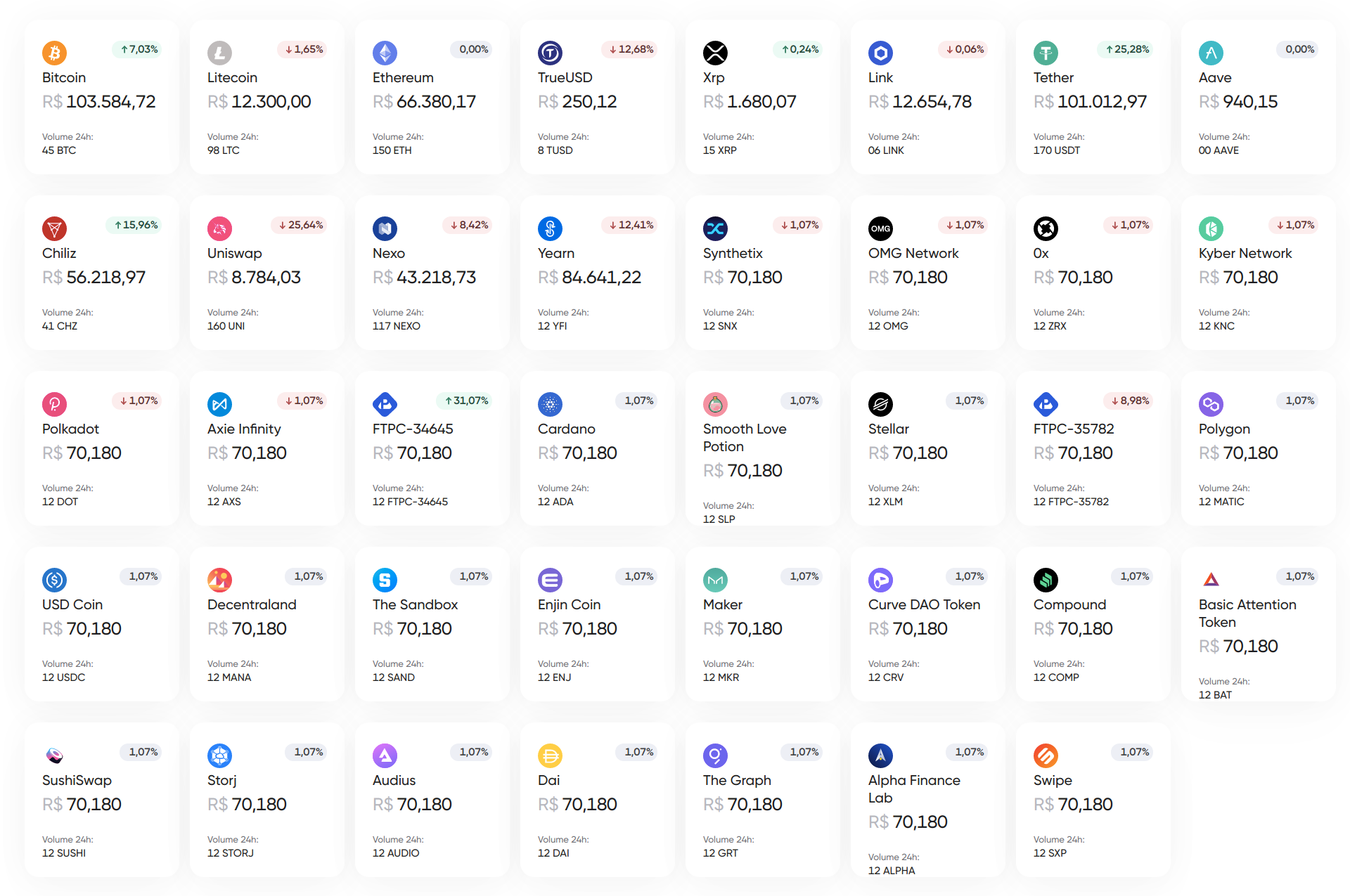Click the Xrp logo icon

(715, 52)
